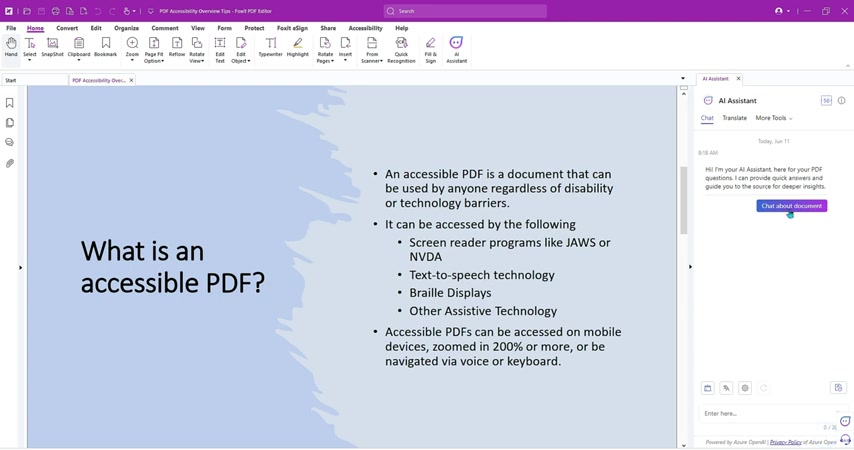
Task: Open the File menu
Action: [11, 28]
